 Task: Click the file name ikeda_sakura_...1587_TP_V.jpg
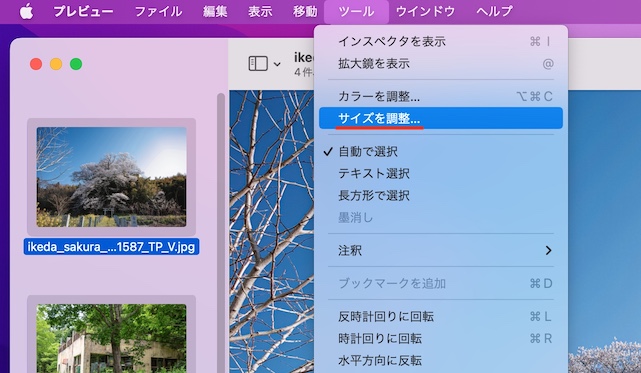pos(111,247)
